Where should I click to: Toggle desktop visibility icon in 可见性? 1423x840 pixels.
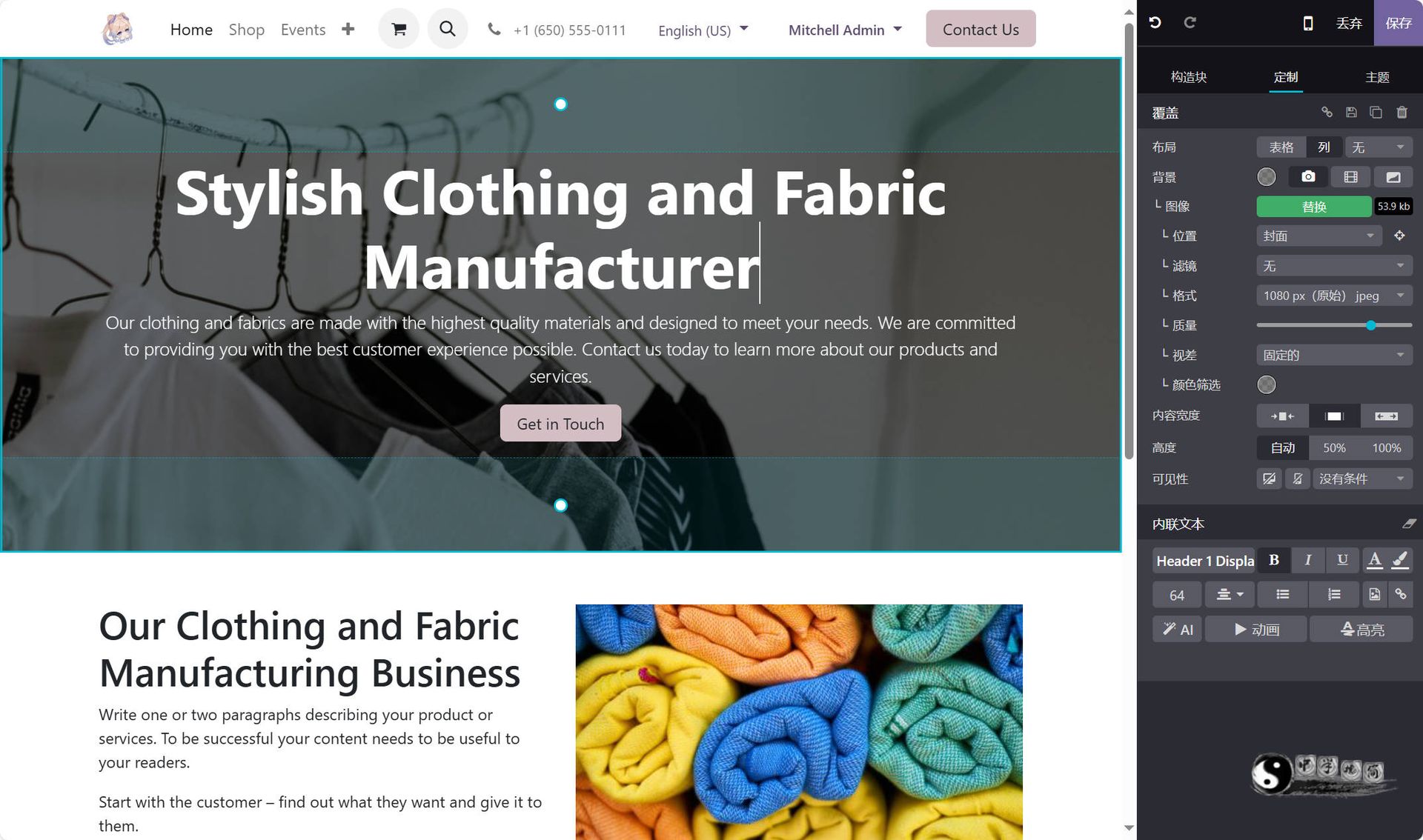pos(1269,479)
